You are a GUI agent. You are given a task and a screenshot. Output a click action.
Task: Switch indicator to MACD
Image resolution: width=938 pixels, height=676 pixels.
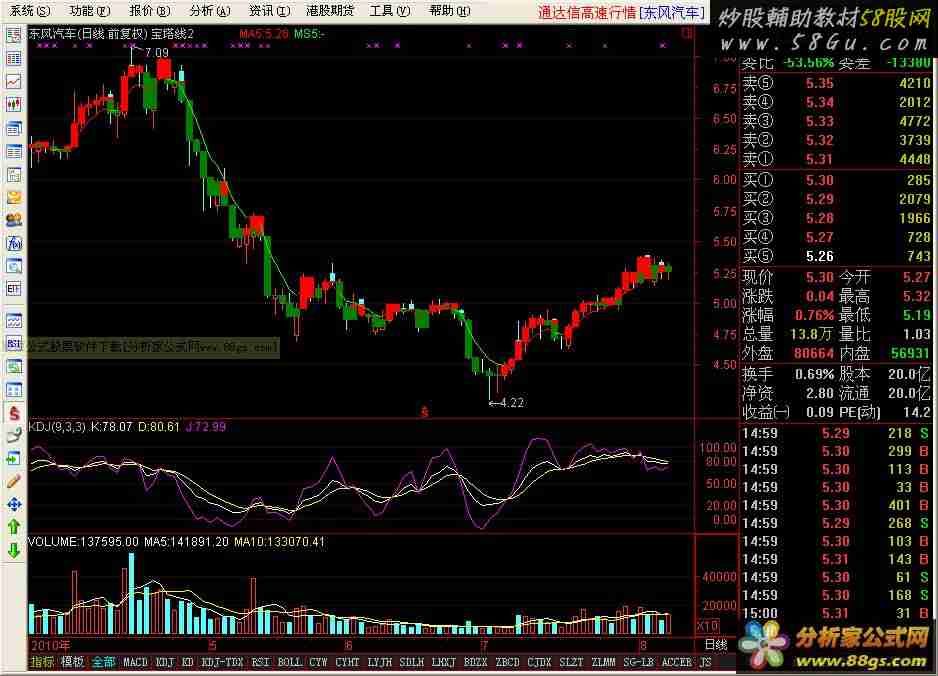(x=135, y=662)
